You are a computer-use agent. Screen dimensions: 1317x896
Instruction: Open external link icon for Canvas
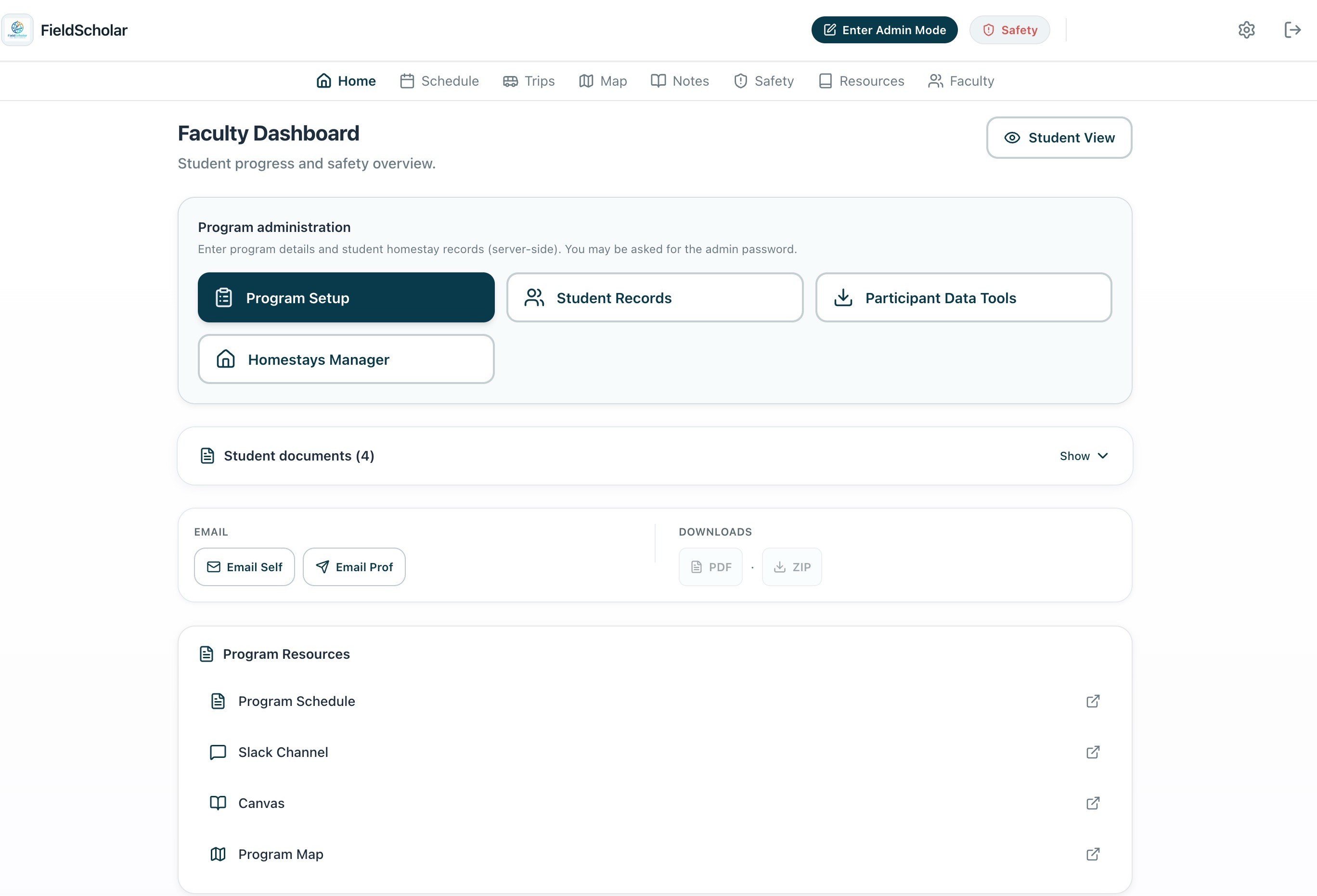pos(1093,803)
